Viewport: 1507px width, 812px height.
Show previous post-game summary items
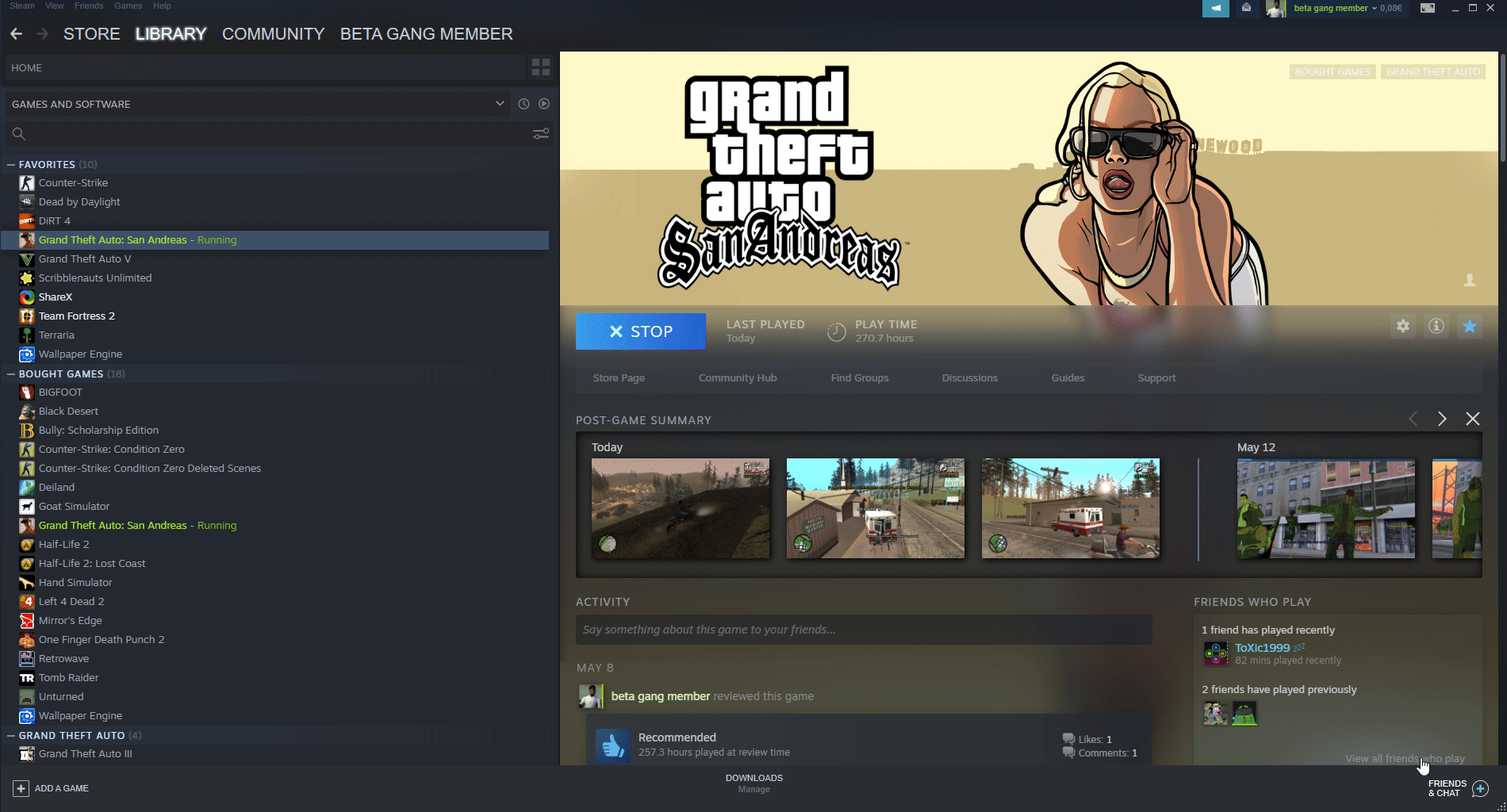(x=1413, y=419)
